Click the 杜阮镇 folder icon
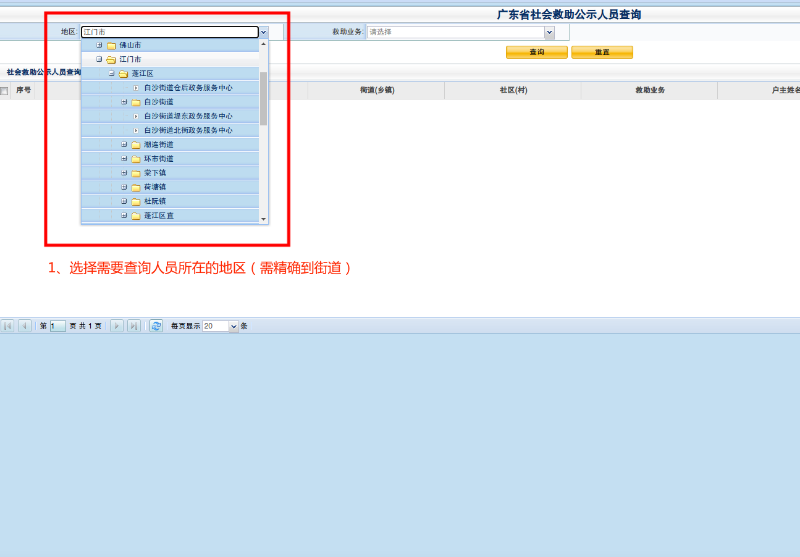Image resolution: width=800 pixels, height=557 pixels. (136, 202)
